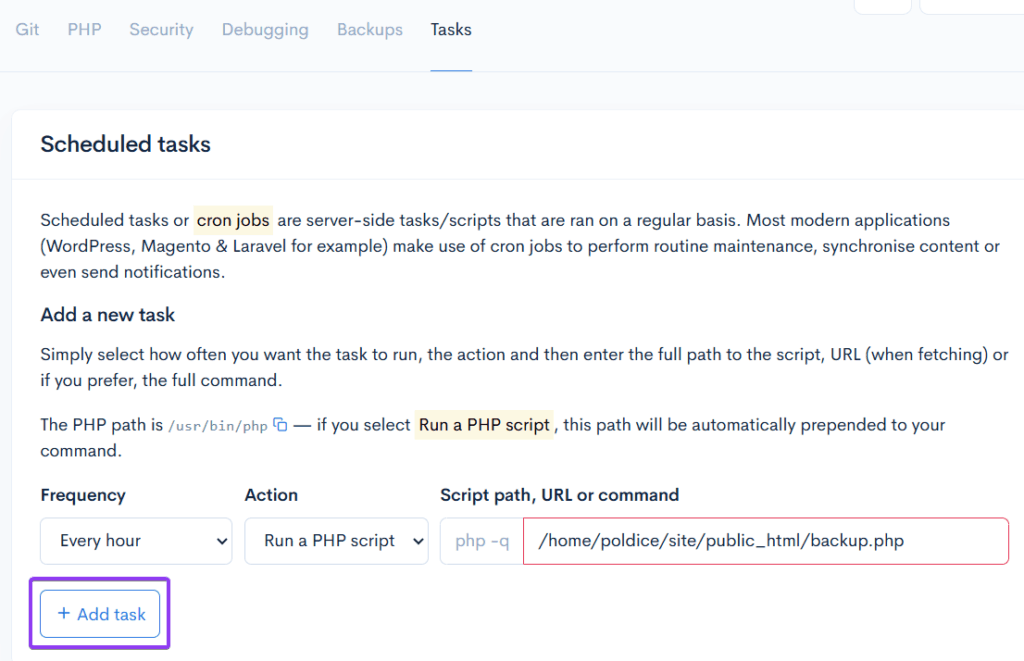Go to the Security tab
The image size is (1024, 661).
pyautogui.click(x=161, y=29)
